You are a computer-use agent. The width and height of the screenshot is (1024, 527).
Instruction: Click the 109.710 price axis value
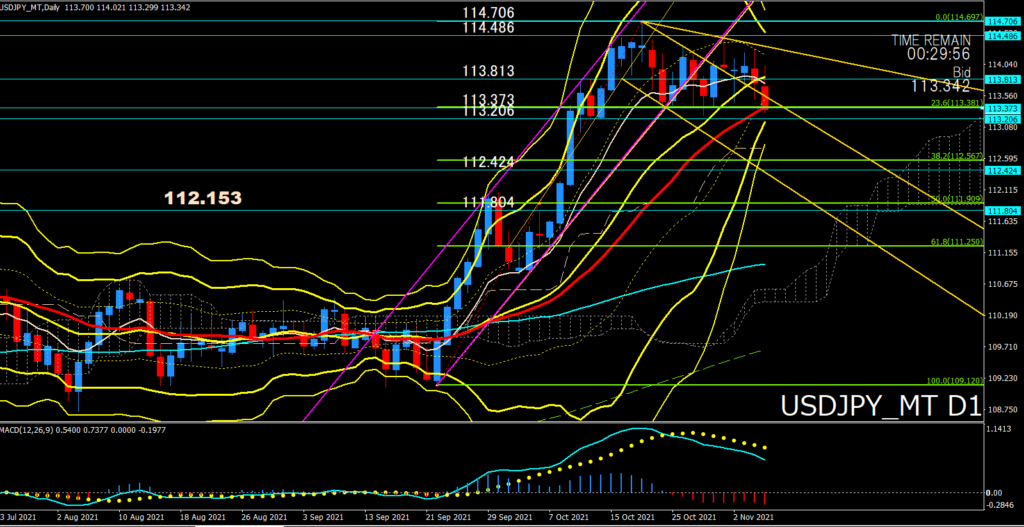click(x=1001, y=347)
